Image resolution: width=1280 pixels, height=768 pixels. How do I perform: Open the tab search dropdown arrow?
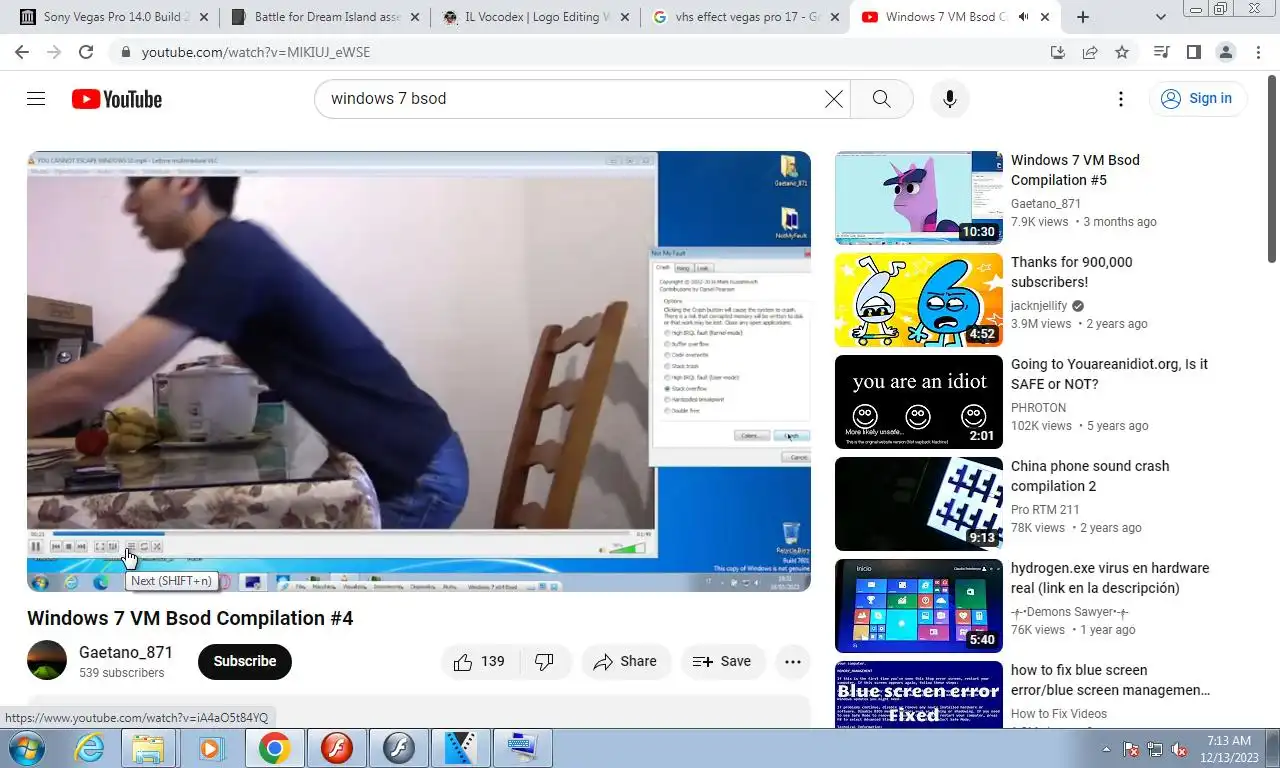(x=1160, y=17)
